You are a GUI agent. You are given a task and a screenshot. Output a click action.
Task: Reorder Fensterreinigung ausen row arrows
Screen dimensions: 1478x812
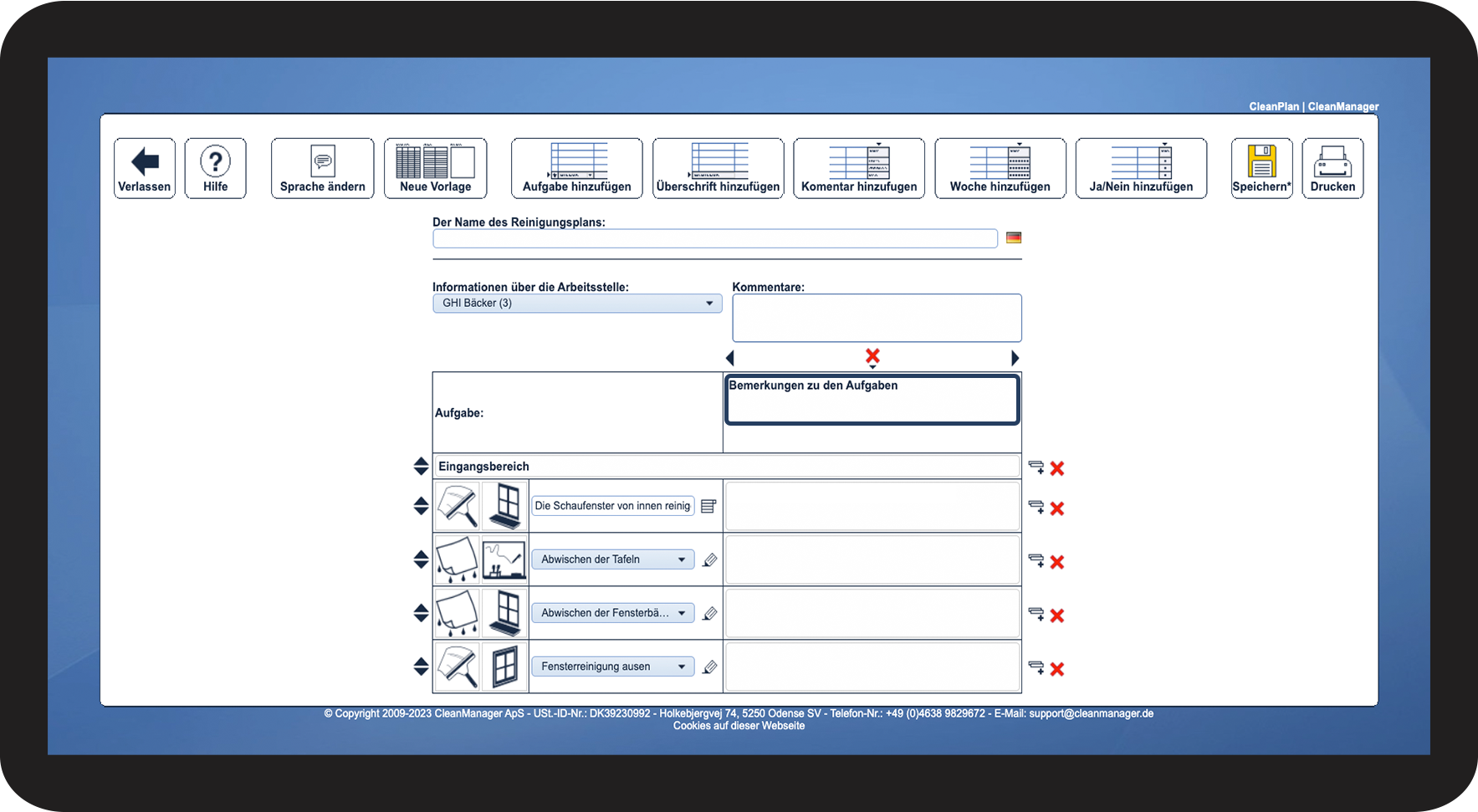coord(421,666)
